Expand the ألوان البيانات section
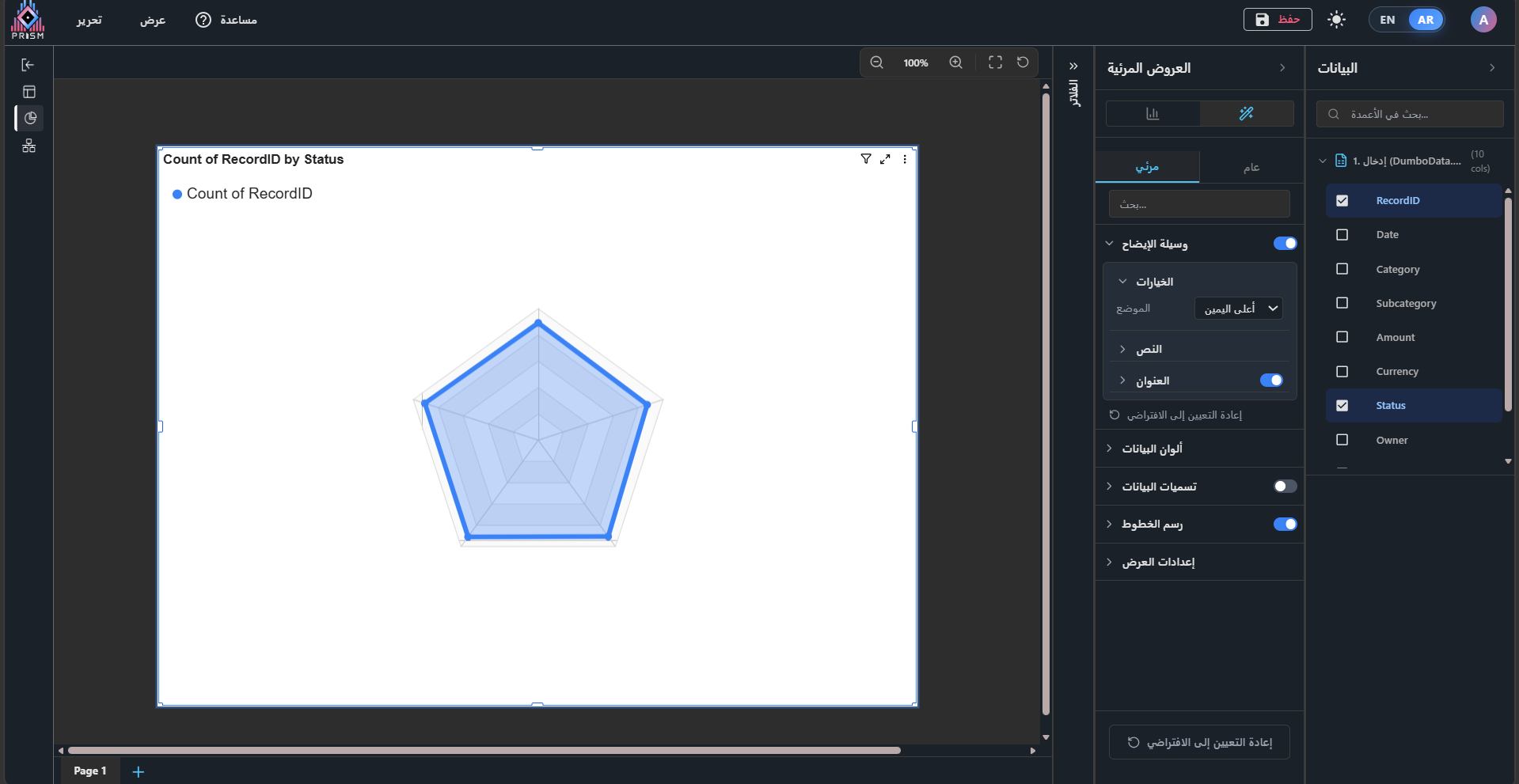The image size is (1519, 784). (1152, 449)
